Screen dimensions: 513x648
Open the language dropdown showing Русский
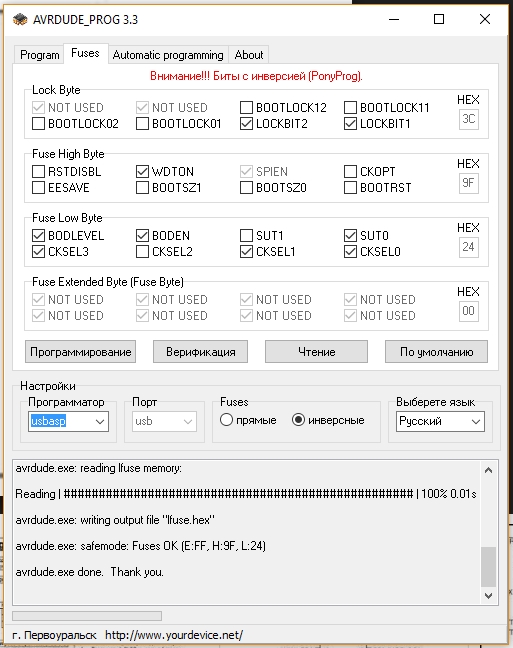click(440, 422)
